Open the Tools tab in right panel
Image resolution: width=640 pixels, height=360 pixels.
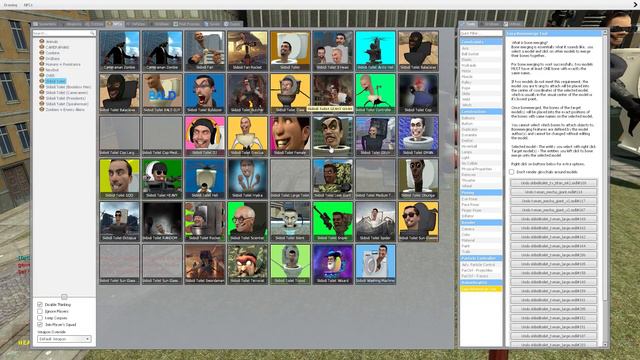click(469, 24)
